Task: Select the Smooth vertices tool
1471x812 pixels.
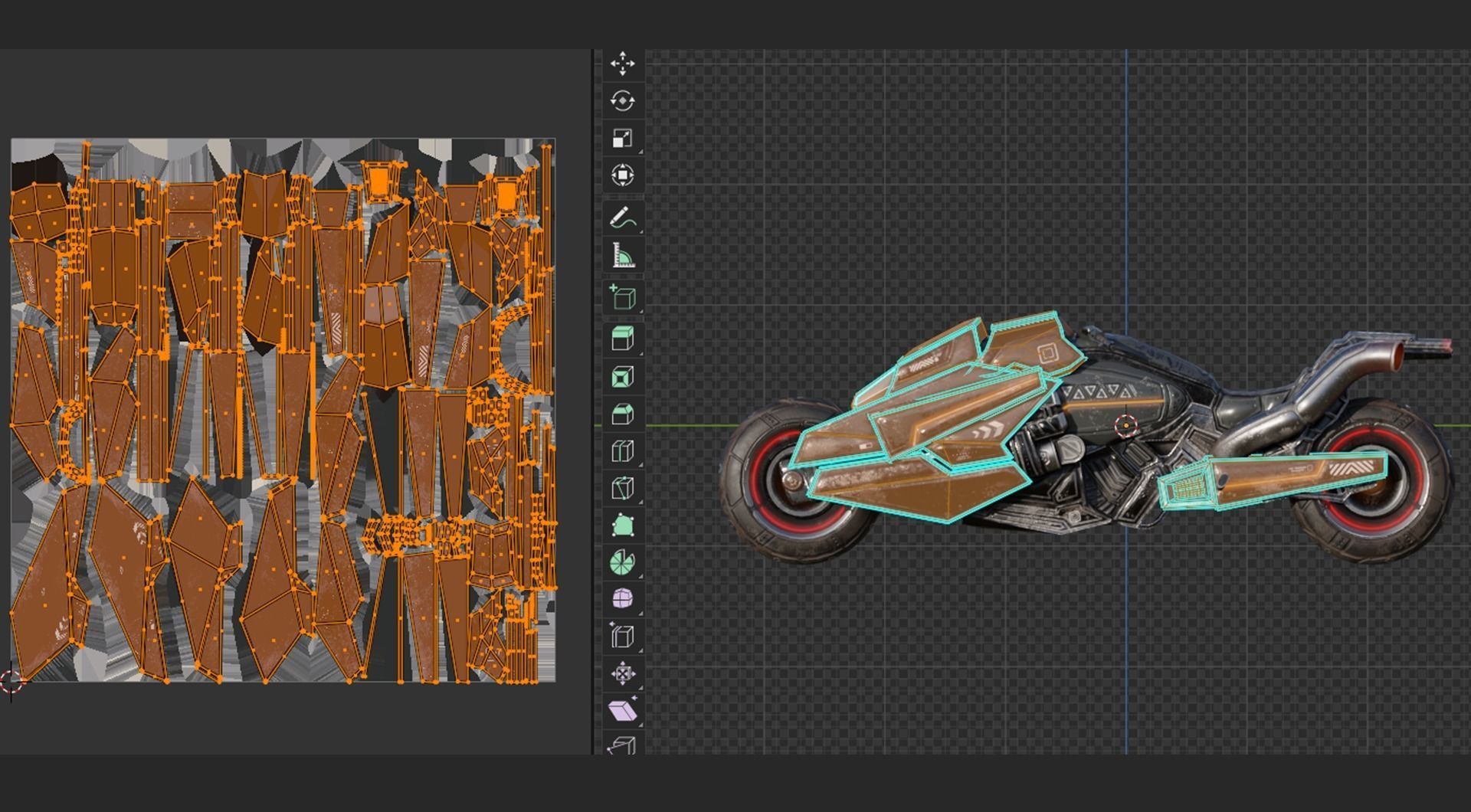Action: (622, 599)
